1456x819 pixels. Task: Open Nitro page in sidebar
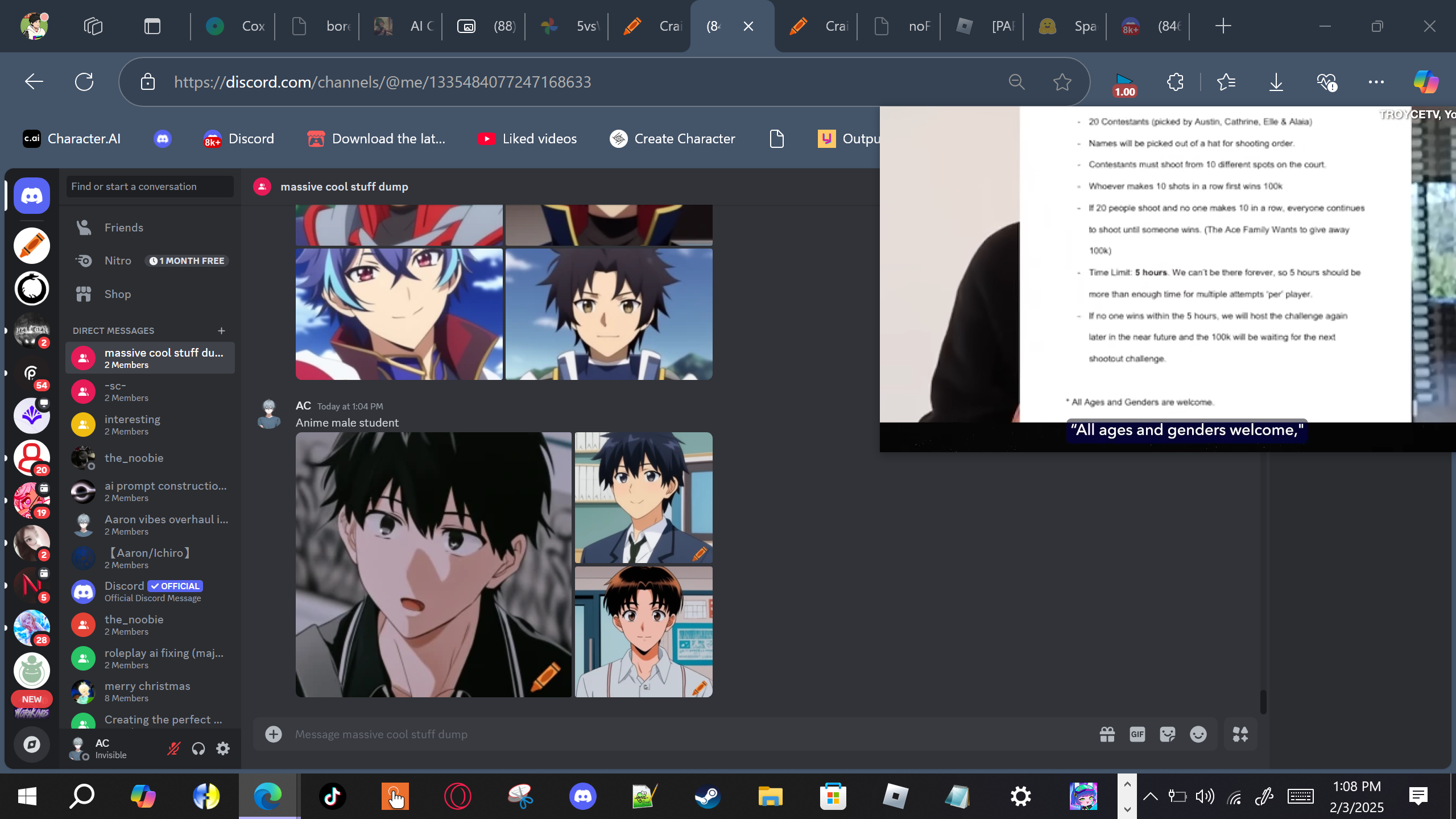click(x=150, y=260)
